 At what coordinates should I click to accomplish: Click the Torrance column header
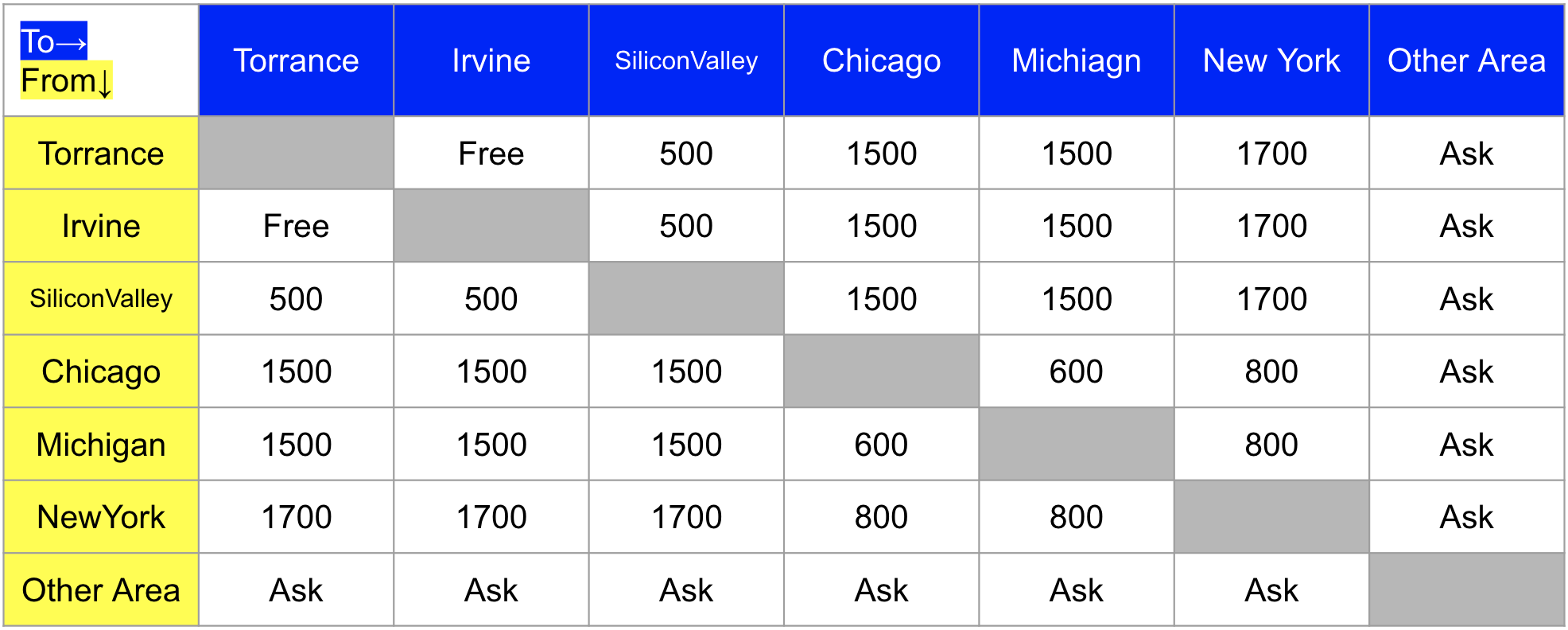point(296,60)
